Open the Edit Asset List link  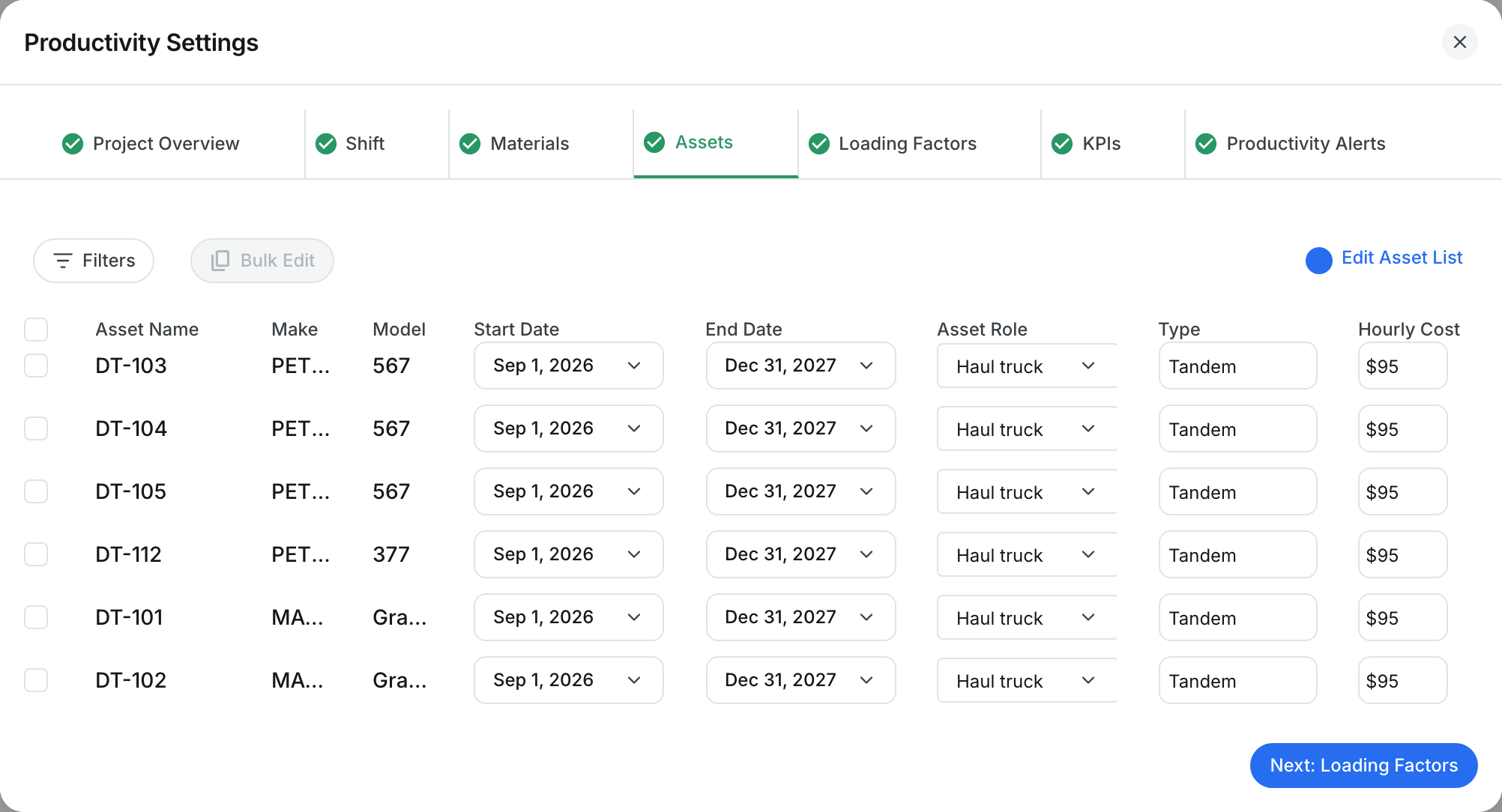(1402, 258)
